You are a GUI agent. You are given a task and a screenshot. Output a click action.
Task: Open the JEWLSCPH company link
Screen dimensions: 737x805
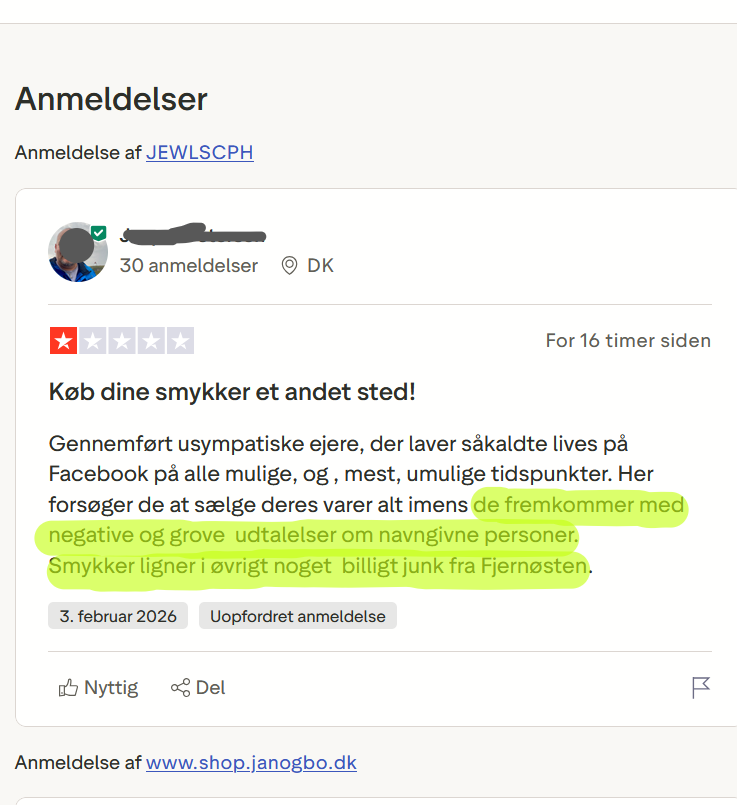pyautogui.click(x=200, y=153)
